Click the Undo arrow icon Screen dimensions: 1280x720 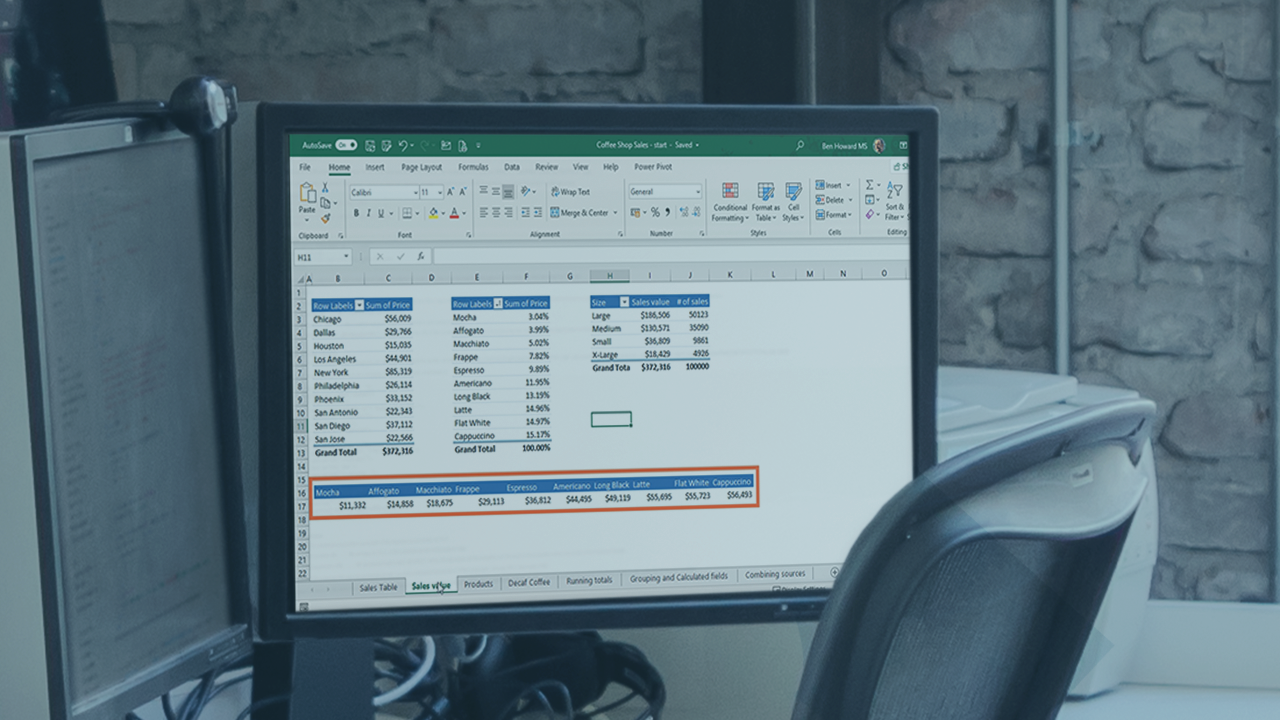[402, 146]
